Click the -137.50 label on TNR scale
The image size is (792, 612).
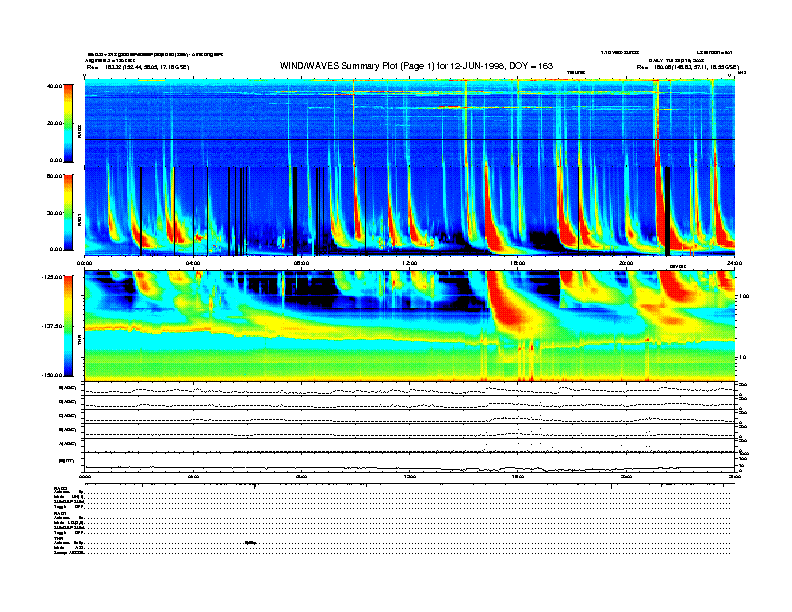click(x=52, y=326)
